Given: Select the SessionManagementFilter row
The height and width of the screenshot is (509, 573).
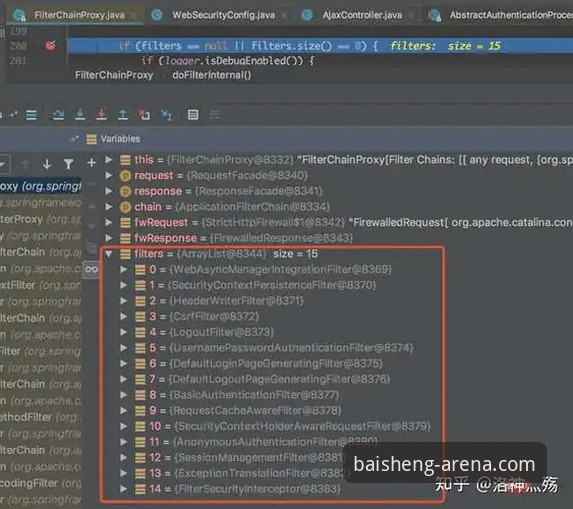Looking at the screenshot, I should point(239,457).
